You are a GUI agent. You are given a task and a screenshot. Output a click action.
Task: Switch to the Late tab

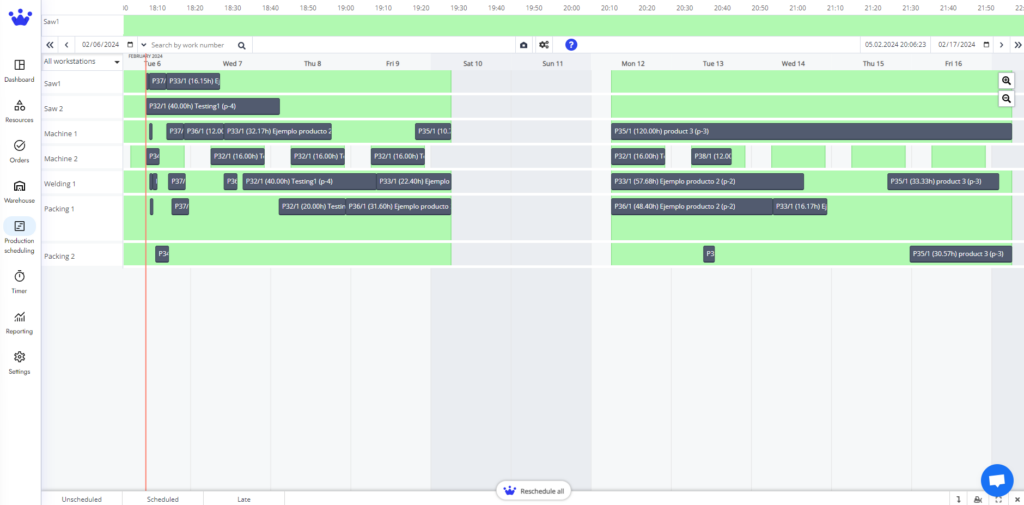244,499
